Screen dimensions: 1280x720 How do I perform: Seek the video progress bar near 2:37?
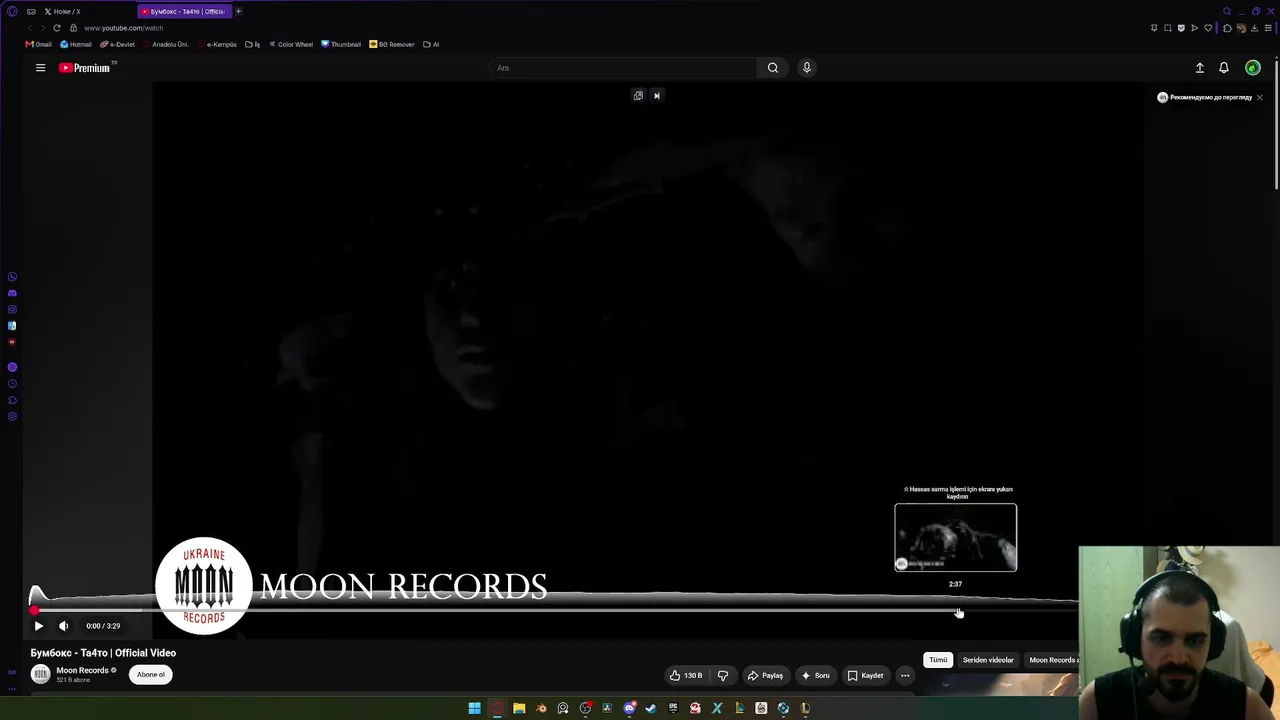point(956,611)
